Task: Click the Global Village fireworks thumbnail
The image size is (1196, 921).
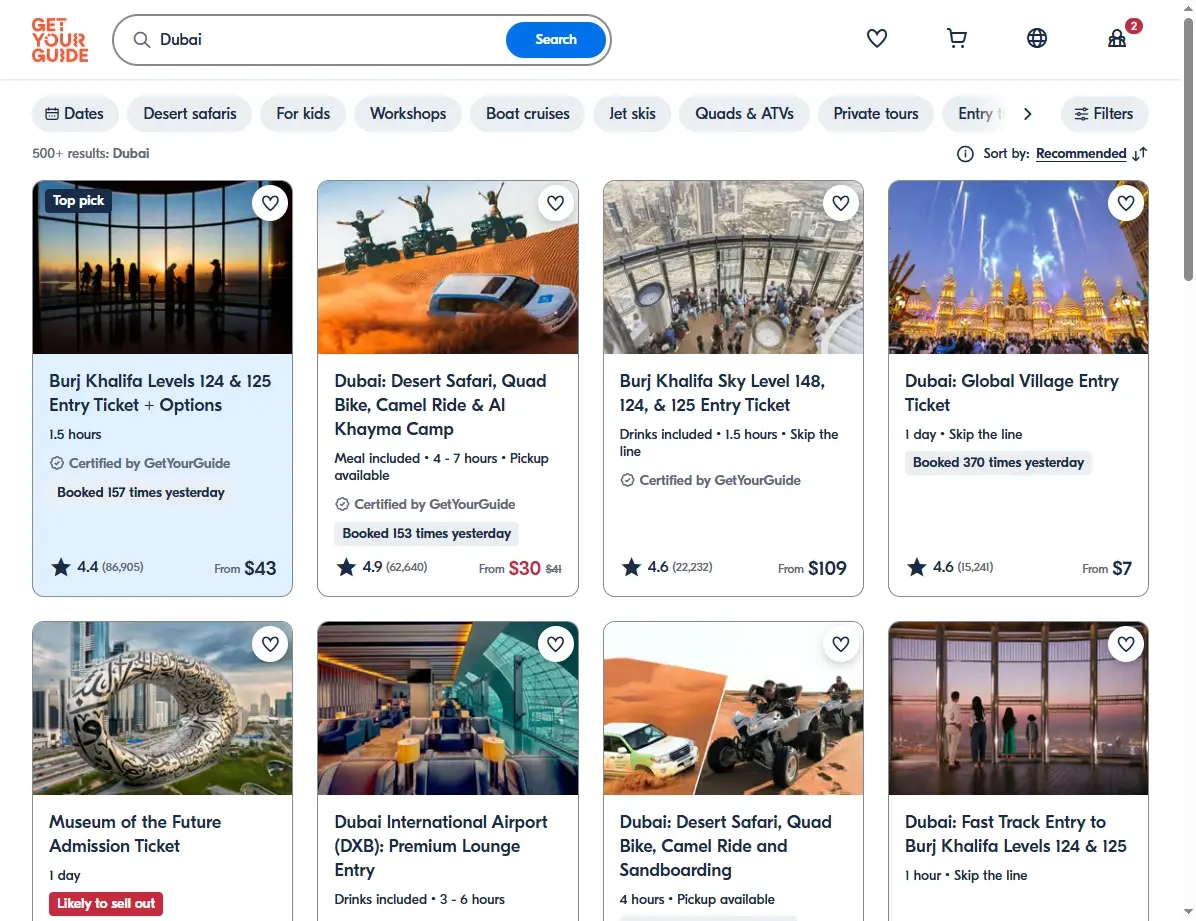Action: tap(1018, 267)
